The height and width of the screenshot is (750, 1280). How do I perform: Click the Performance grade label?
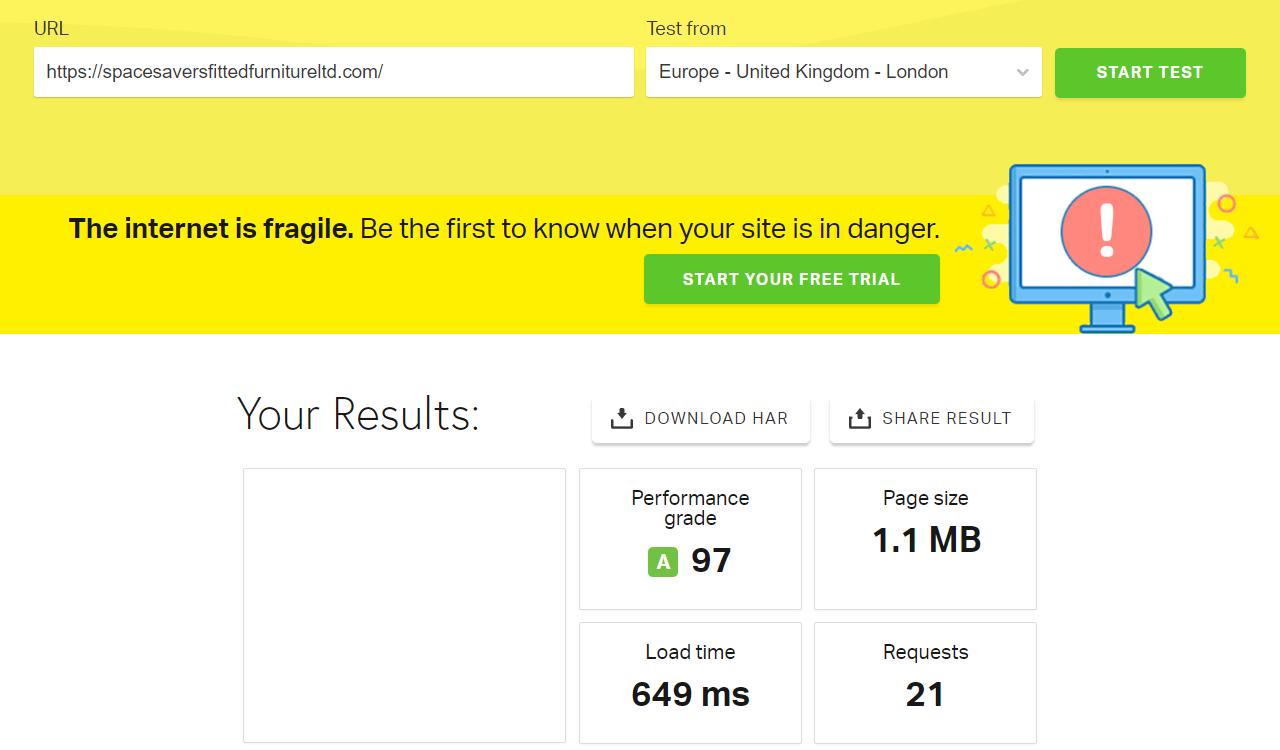(690, 508)
